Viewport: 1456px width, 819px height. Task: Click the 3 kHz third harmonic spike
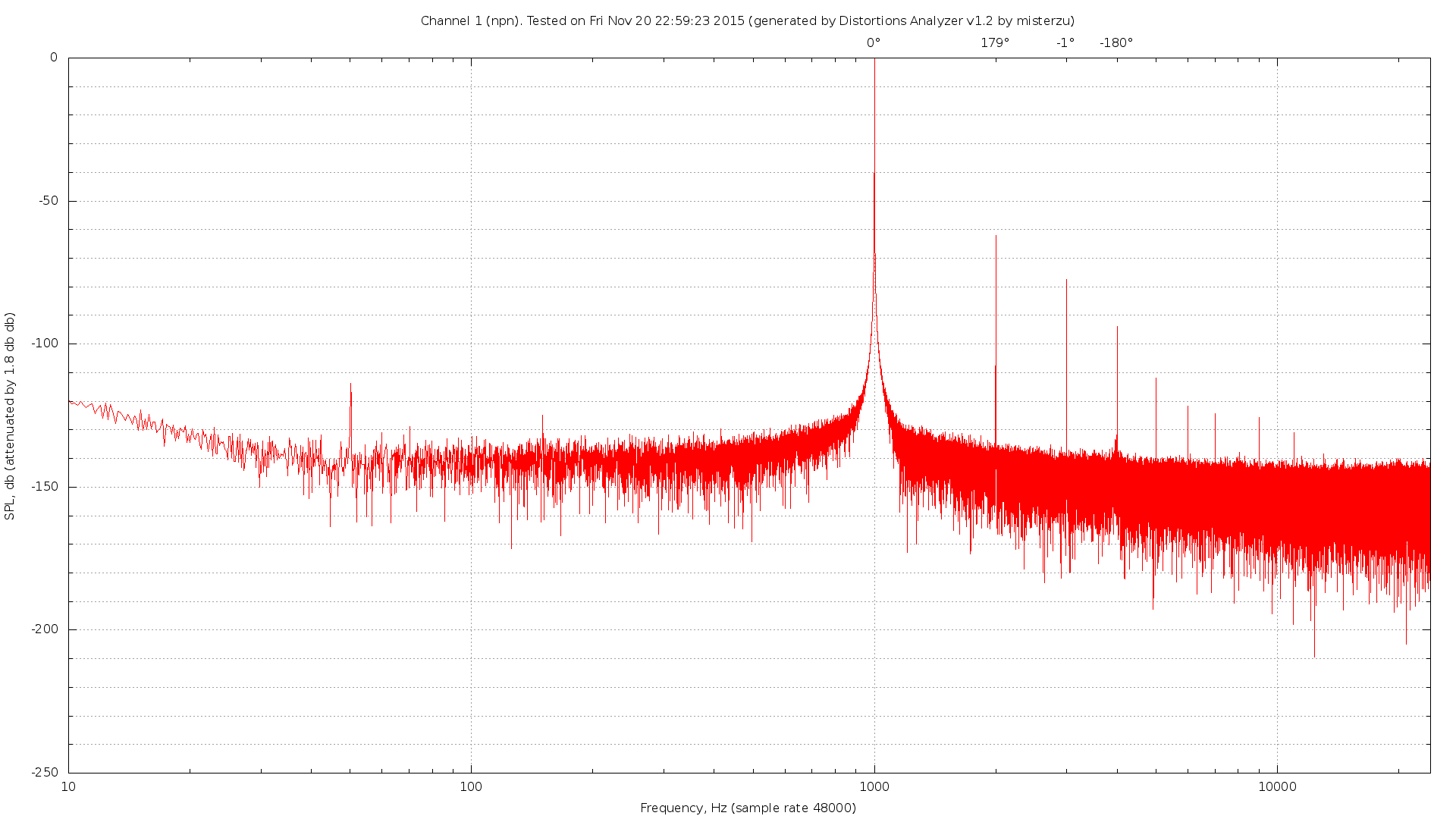pos(1066,368)
